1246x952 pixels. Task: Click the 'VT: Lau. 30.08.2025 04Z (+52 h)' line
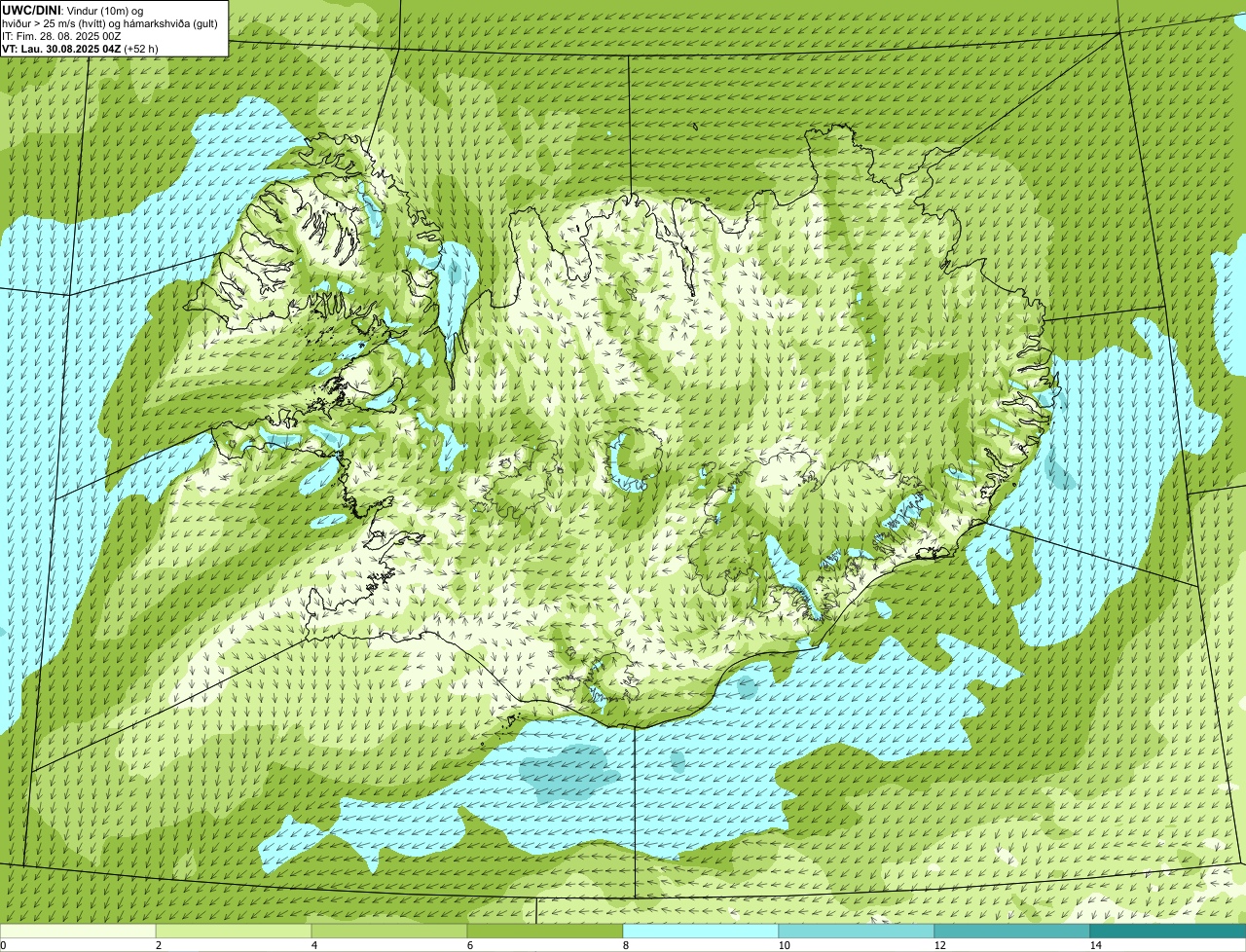point(80,48)
